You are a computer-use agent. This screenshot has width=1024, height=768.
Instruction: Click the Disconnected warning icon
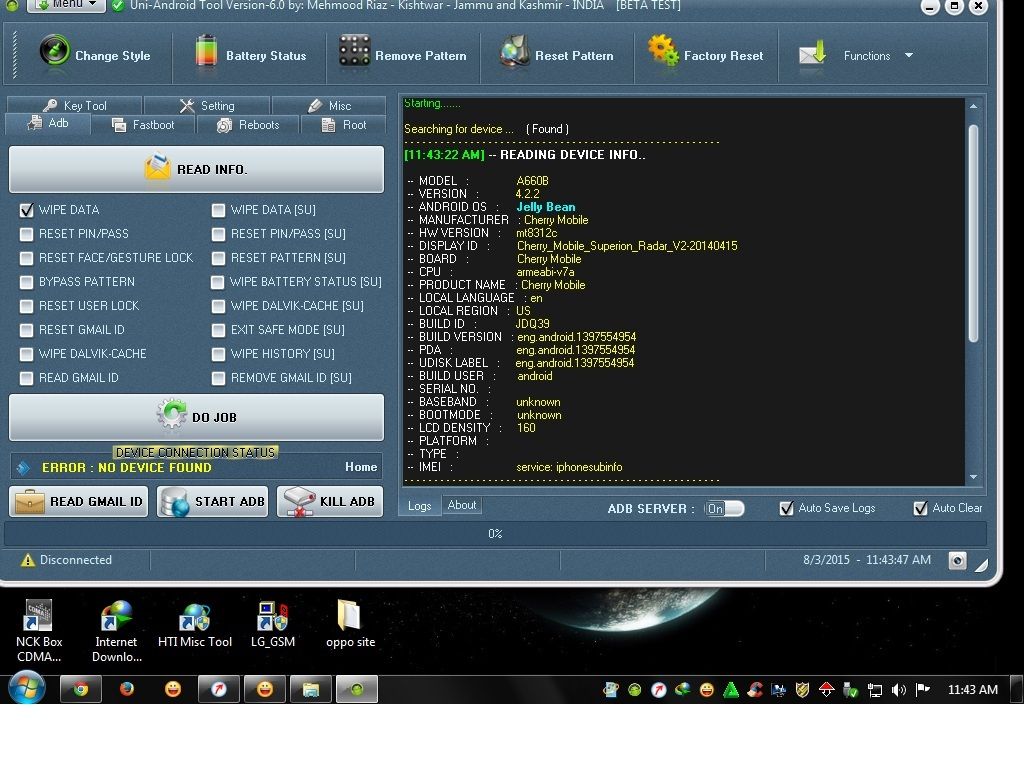27,560
